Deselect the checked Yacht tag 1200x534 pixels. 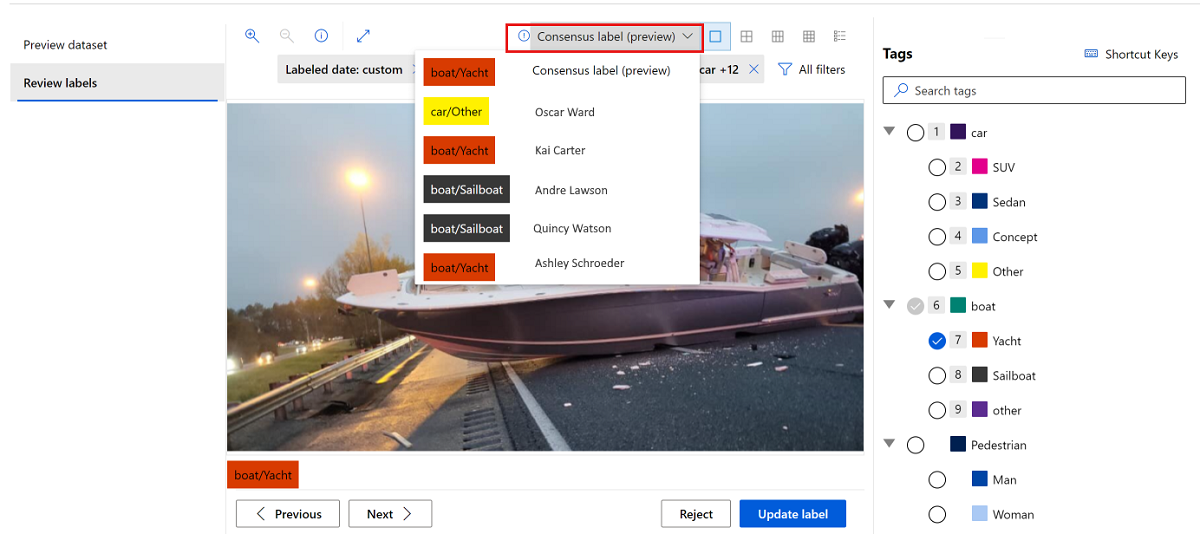(x=937, y=341)
